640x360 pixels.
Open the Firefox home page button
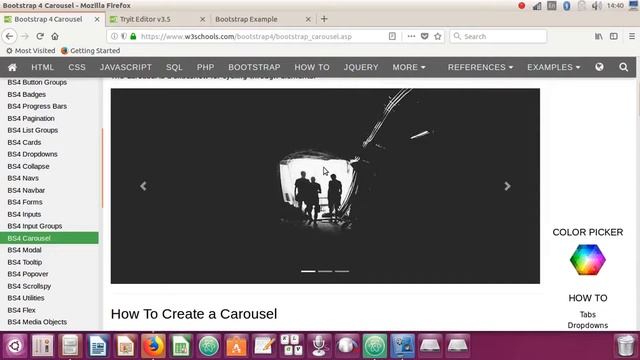55,36
